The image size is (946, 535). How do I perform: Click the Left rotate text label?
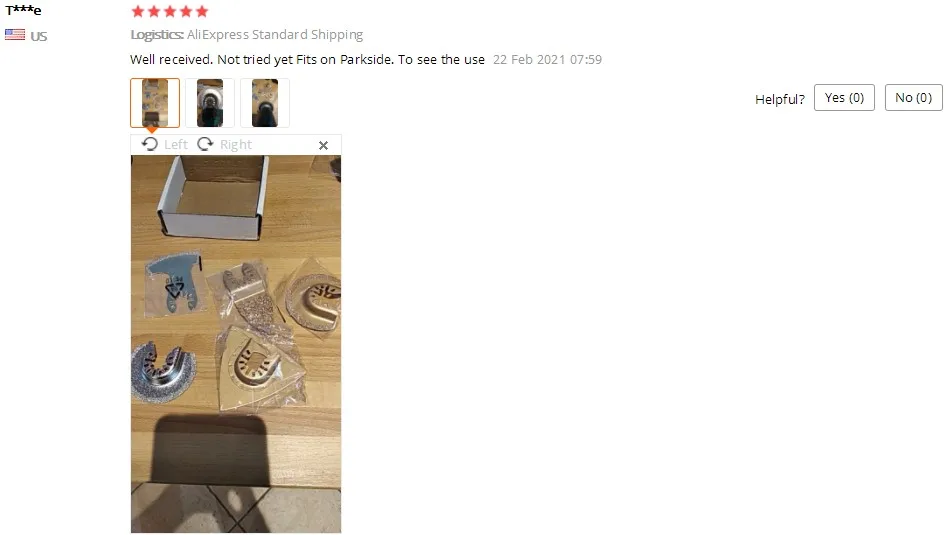click(x=176, y=145)
